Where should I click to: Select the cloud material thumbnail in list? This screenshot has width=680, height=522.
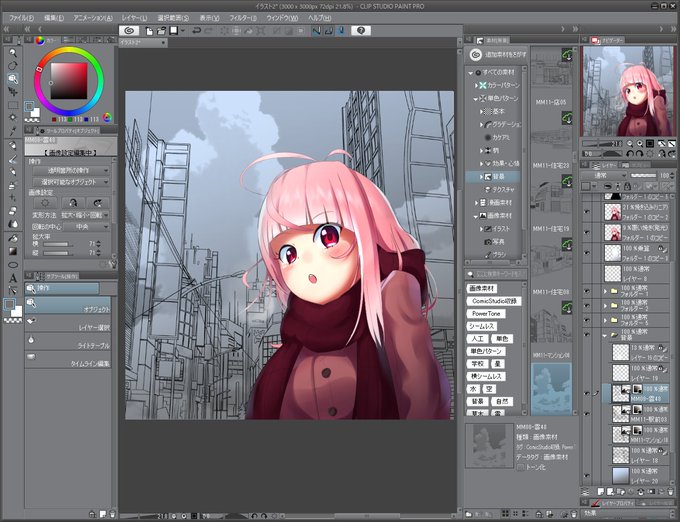pyautogui.click(x=551, y=389)
